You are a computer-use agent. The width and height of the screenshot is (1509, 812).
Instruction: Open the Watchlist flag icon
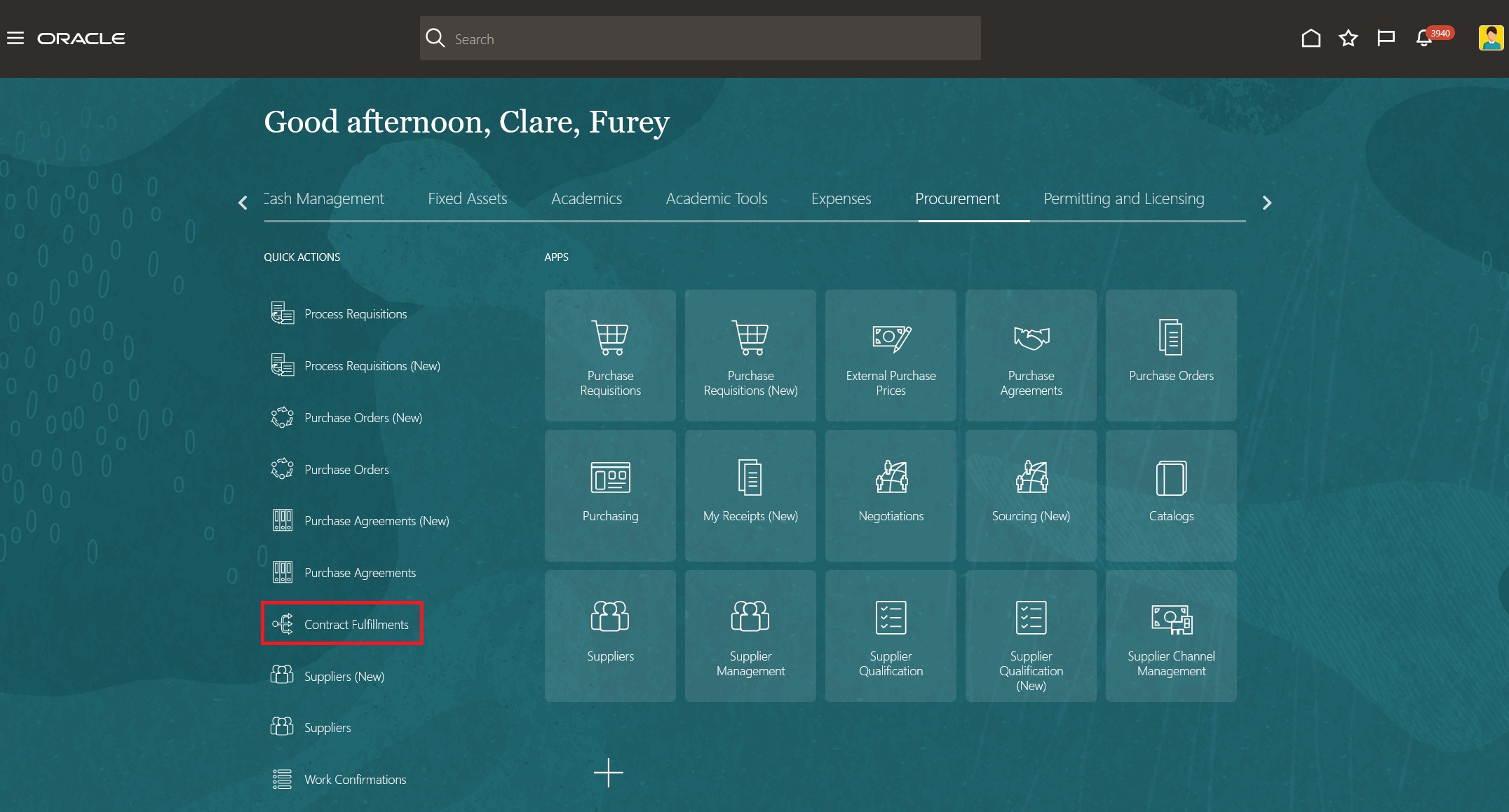(x=1386, y=38)
